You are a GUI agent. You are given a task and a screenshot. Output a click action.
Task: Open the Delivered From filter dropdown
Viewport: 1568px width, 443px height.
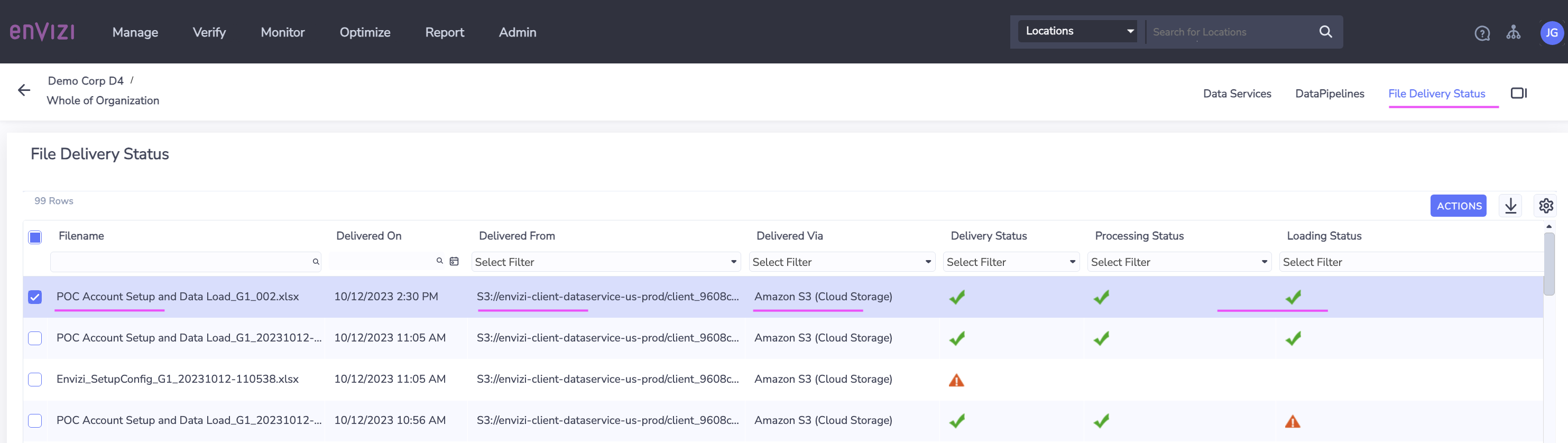[x=605, y=262]
